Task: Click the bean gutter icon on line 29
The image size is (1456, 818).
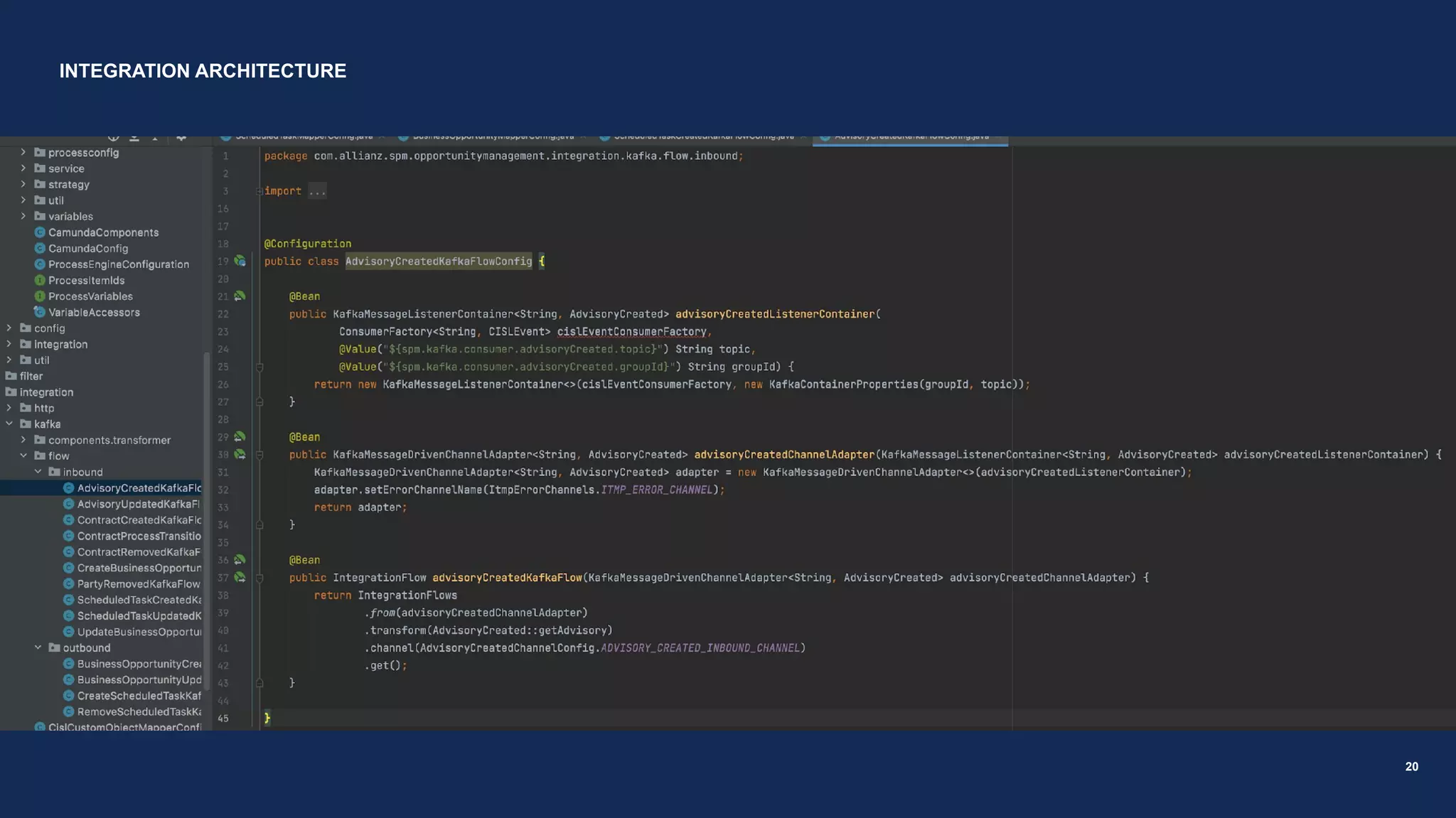Action: click(x=240, y=437)
